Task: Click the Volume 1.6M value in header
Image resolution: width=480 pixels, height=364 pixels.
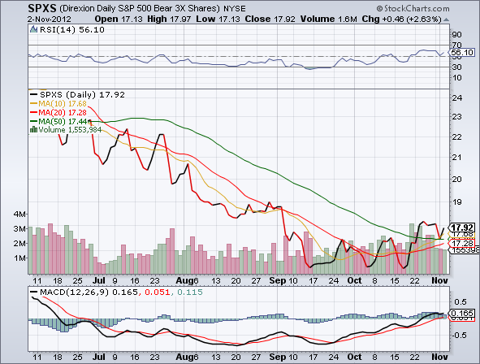Action: pyautogui.click(x=329, y=19)
